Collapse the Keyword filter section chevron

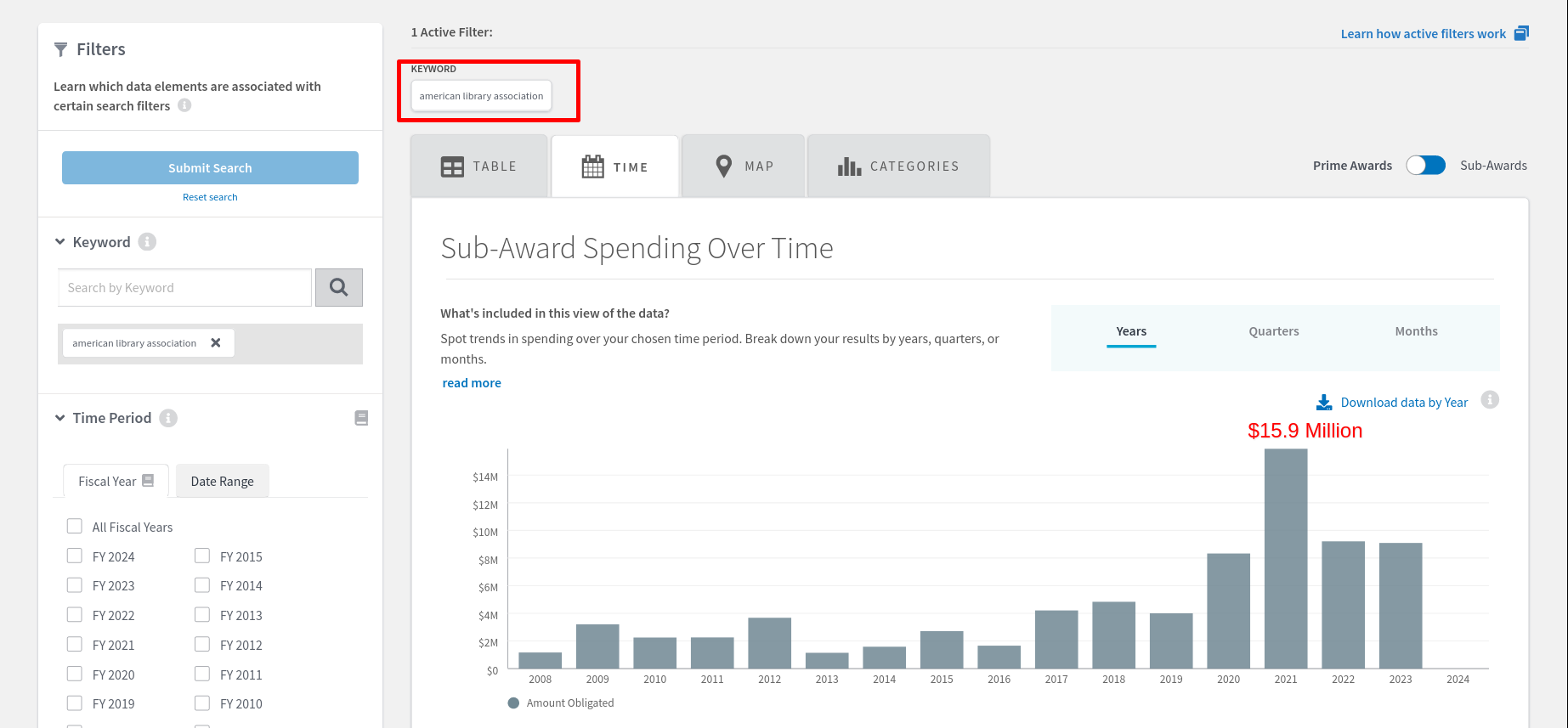tap(60, 242)
